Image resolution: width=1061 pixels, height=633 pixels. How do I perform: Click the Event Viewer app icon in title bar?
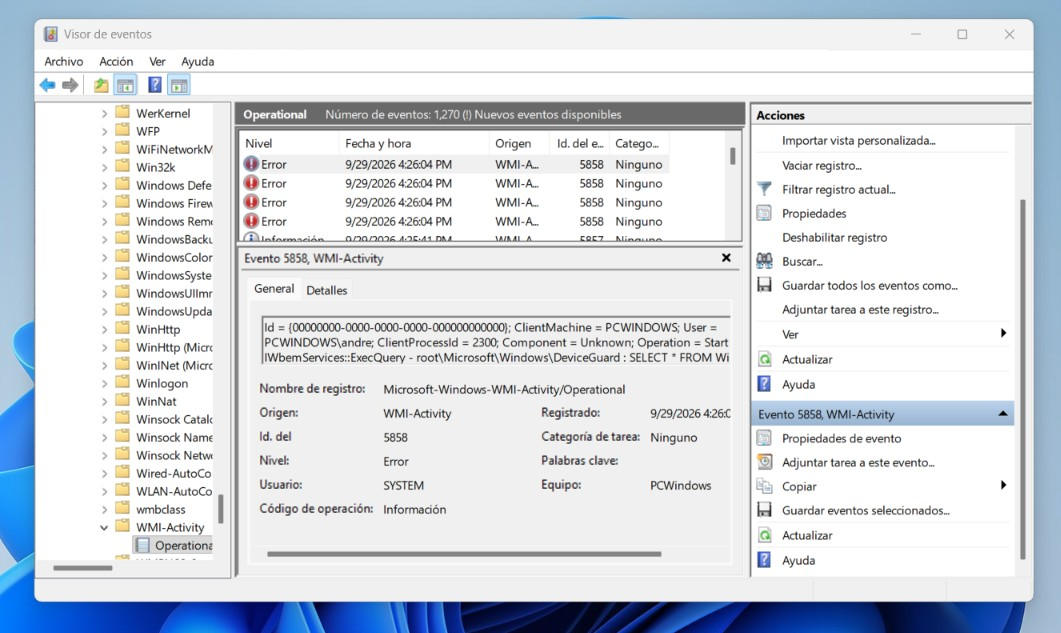click(x=51, y=34)
